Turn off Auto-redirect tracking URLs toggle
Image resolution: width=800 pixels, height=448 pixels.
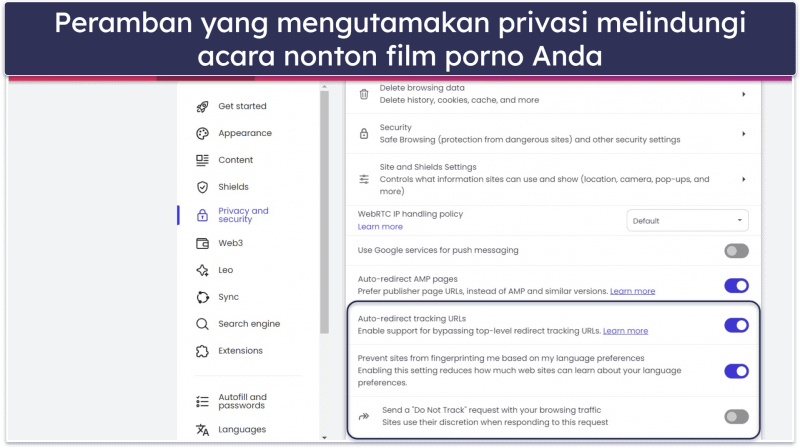(736, 326)
